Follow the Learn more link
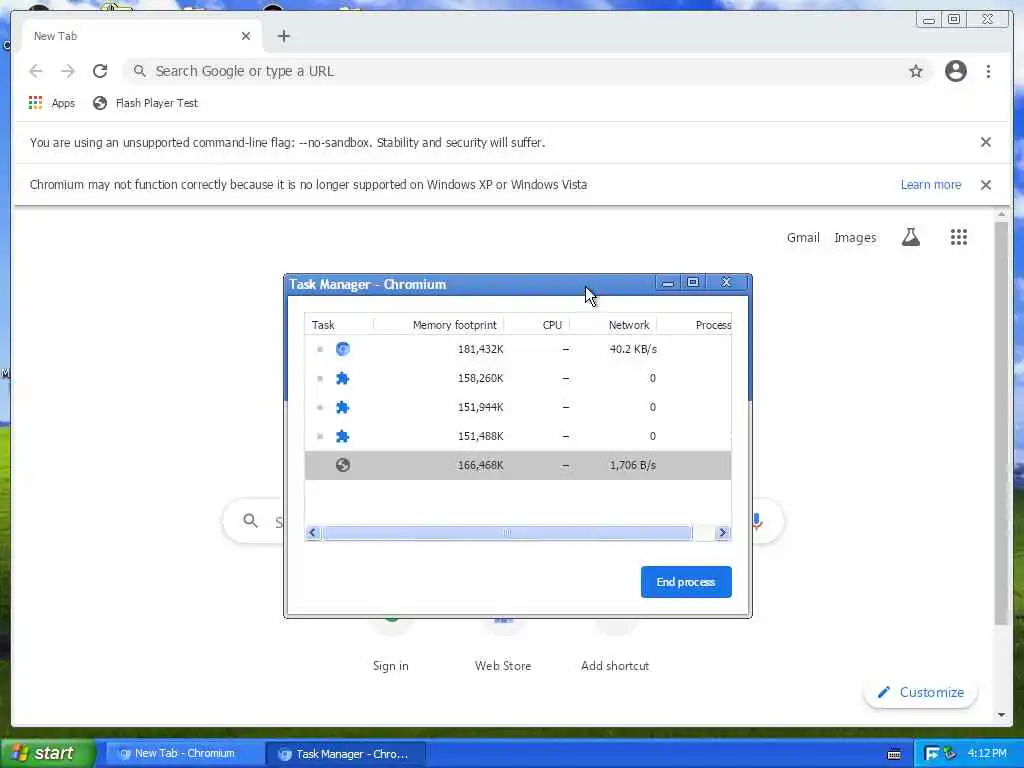1024x768 pixels. coord(931,185)
